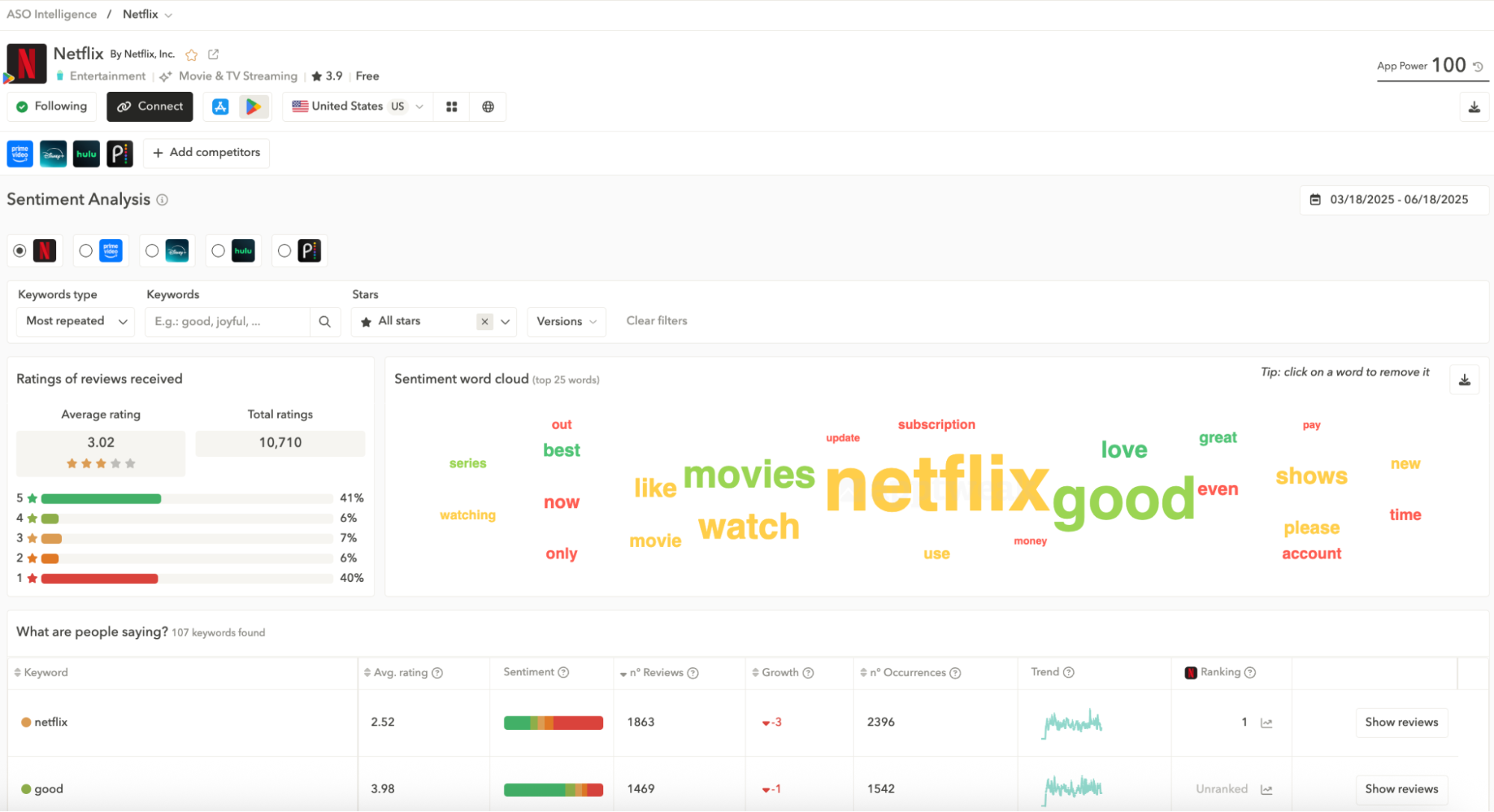The image size is (1494, 812).
Task: Click the Sentiment Analysis info icon
Action: tap(162, 199)
